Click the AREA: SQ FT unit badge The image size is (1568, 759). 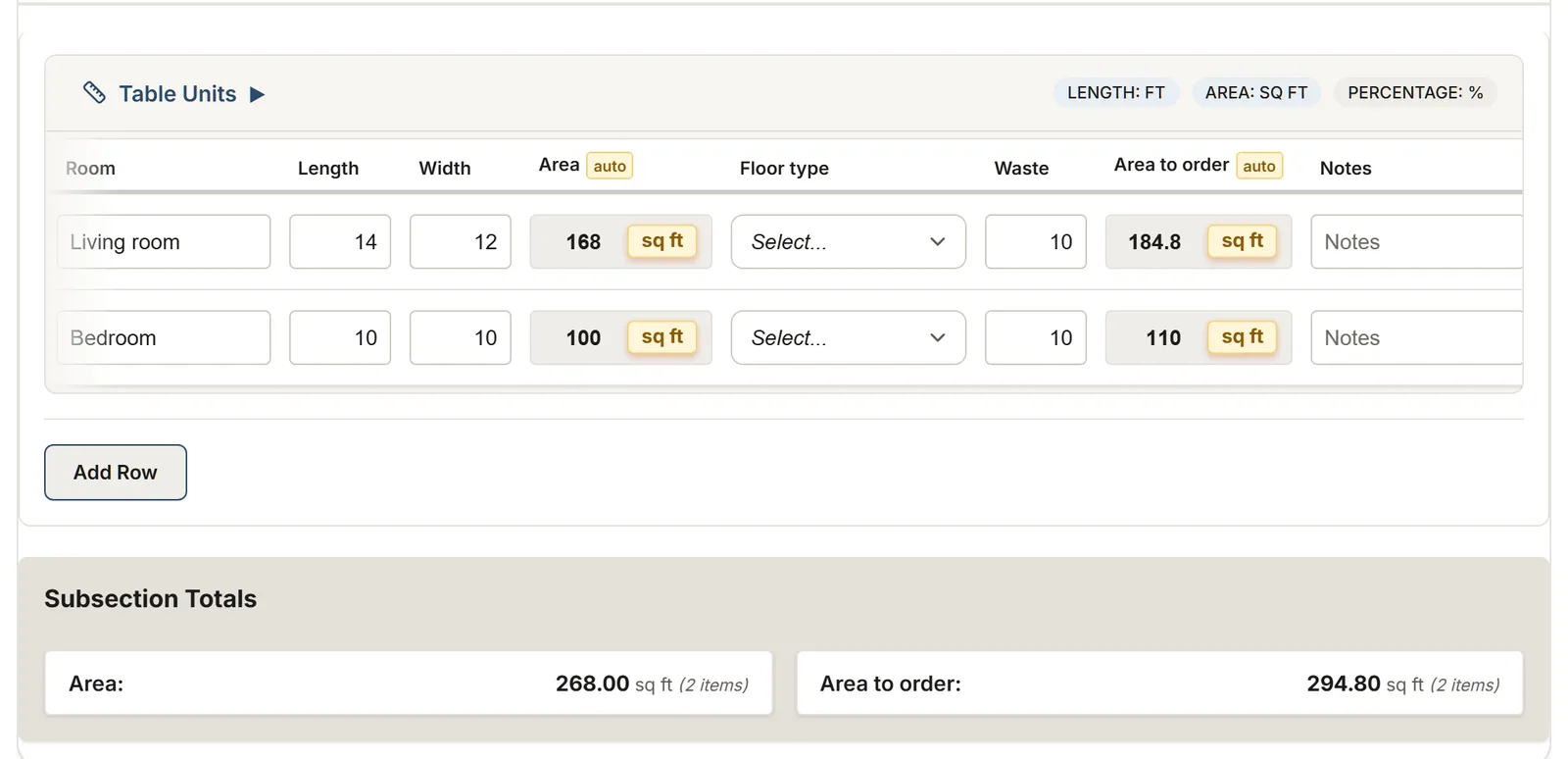tap(1256, 92)
